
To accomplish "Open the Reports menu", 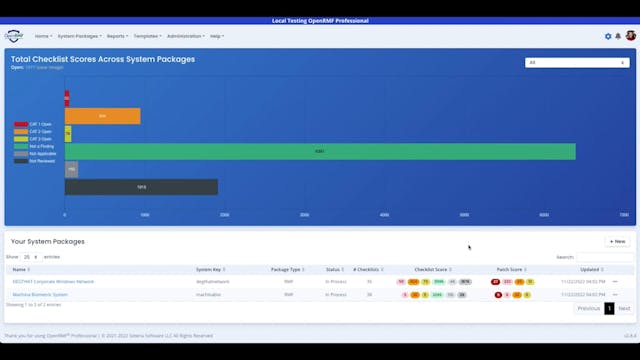I will coord(118,36).
